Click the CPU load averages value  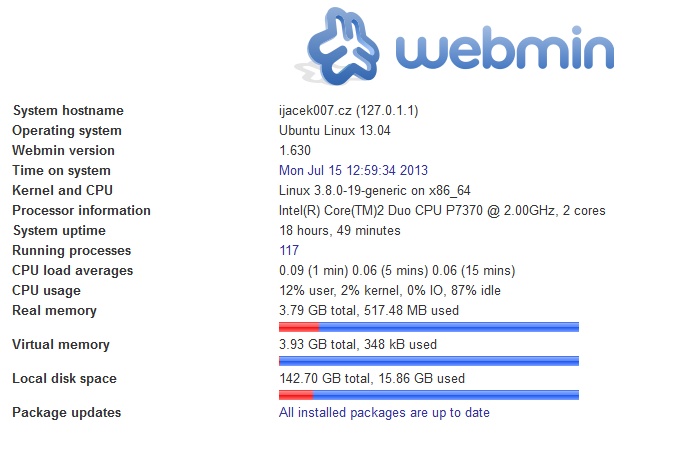(396, 271)
